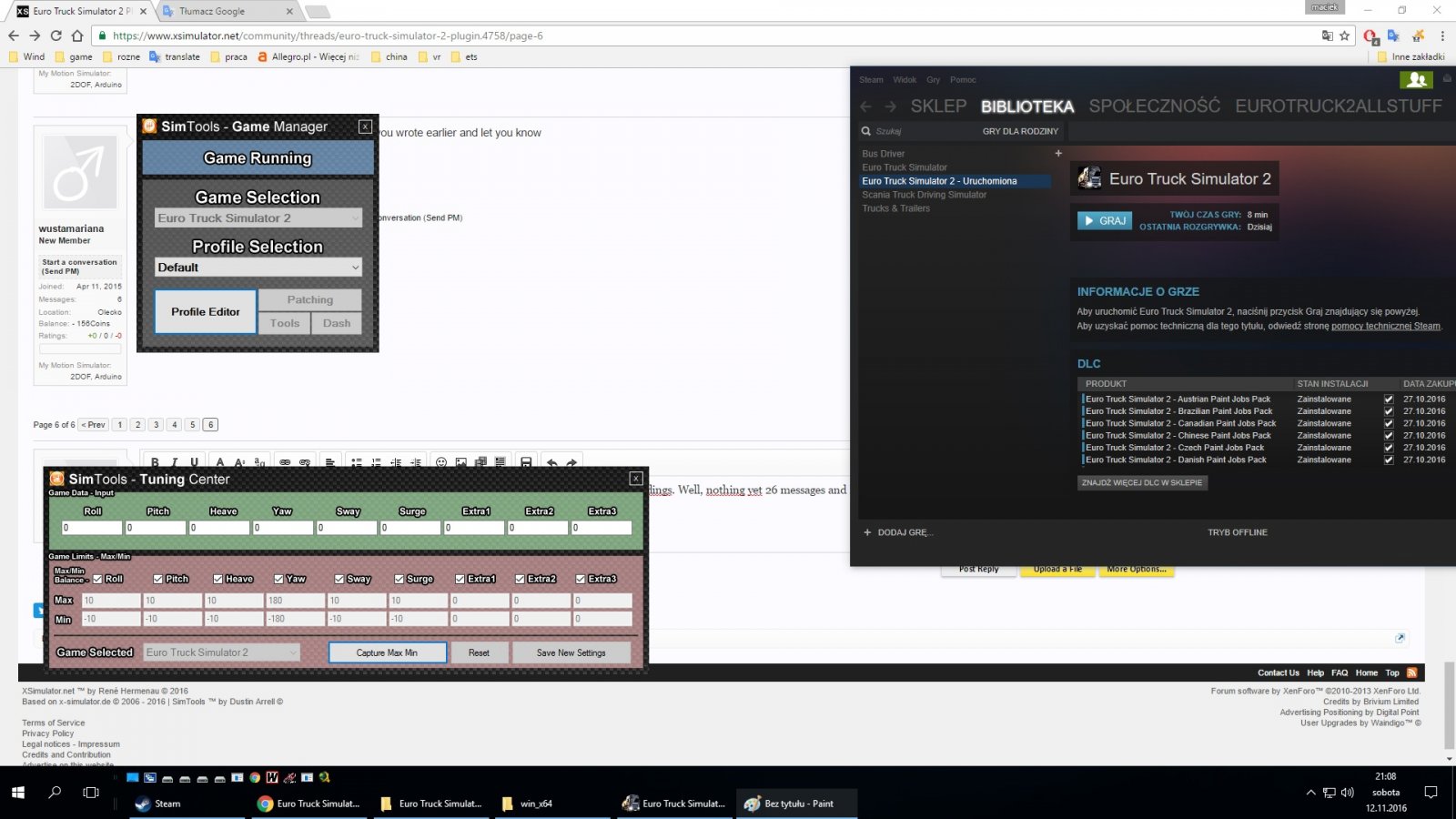Viewport: 1456px width, 819px height.
Task: Click the Steam Szukaj search field
Action: (915, 131)
